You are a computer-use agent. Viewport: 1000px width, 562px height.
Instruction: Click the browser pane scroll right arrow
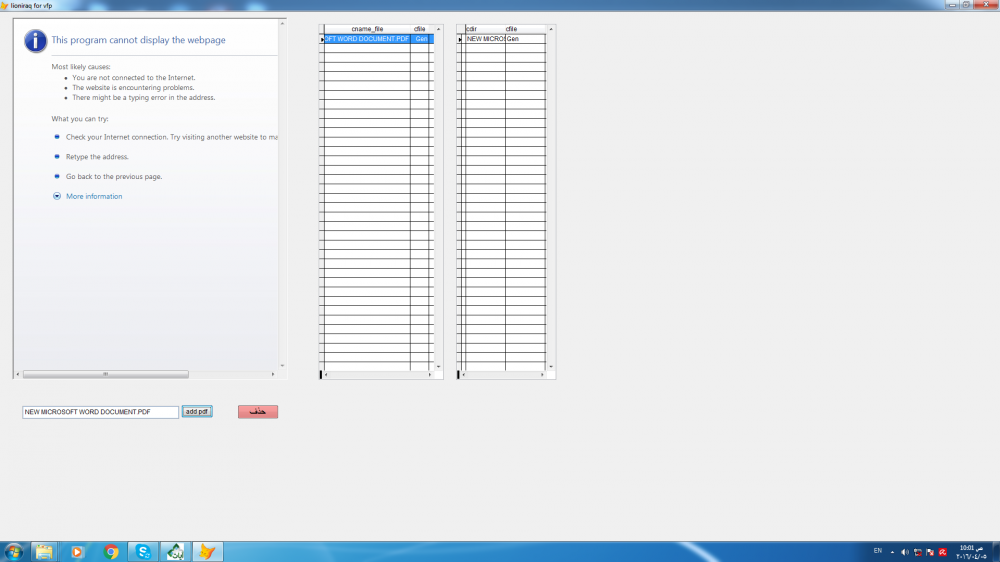point(273,374)
